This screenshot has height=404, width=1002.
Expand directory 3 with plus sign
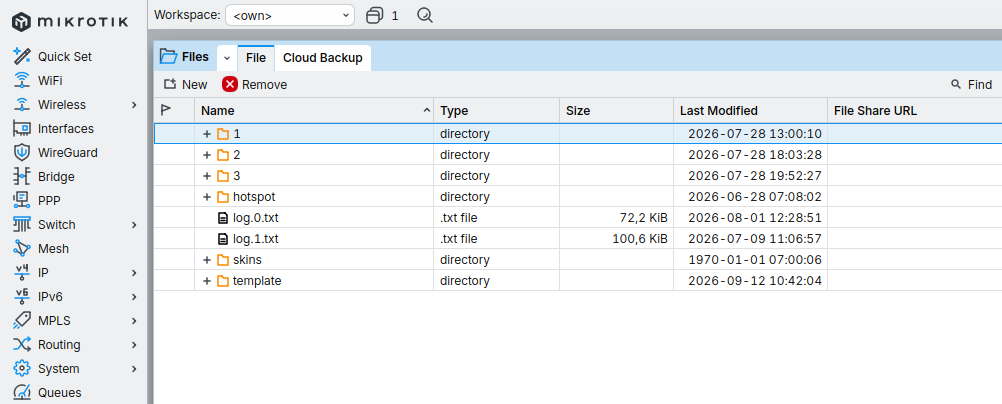[x=206, y=176]
